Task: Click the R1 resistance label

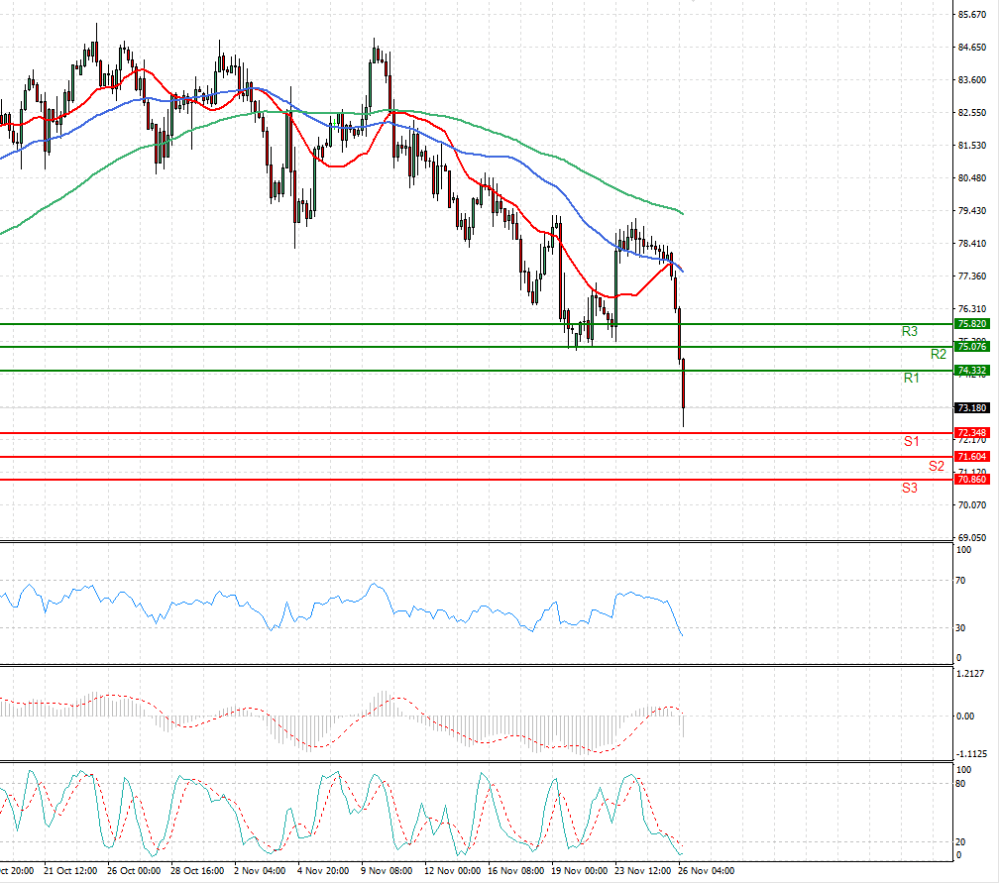Action: coord(911,379)
